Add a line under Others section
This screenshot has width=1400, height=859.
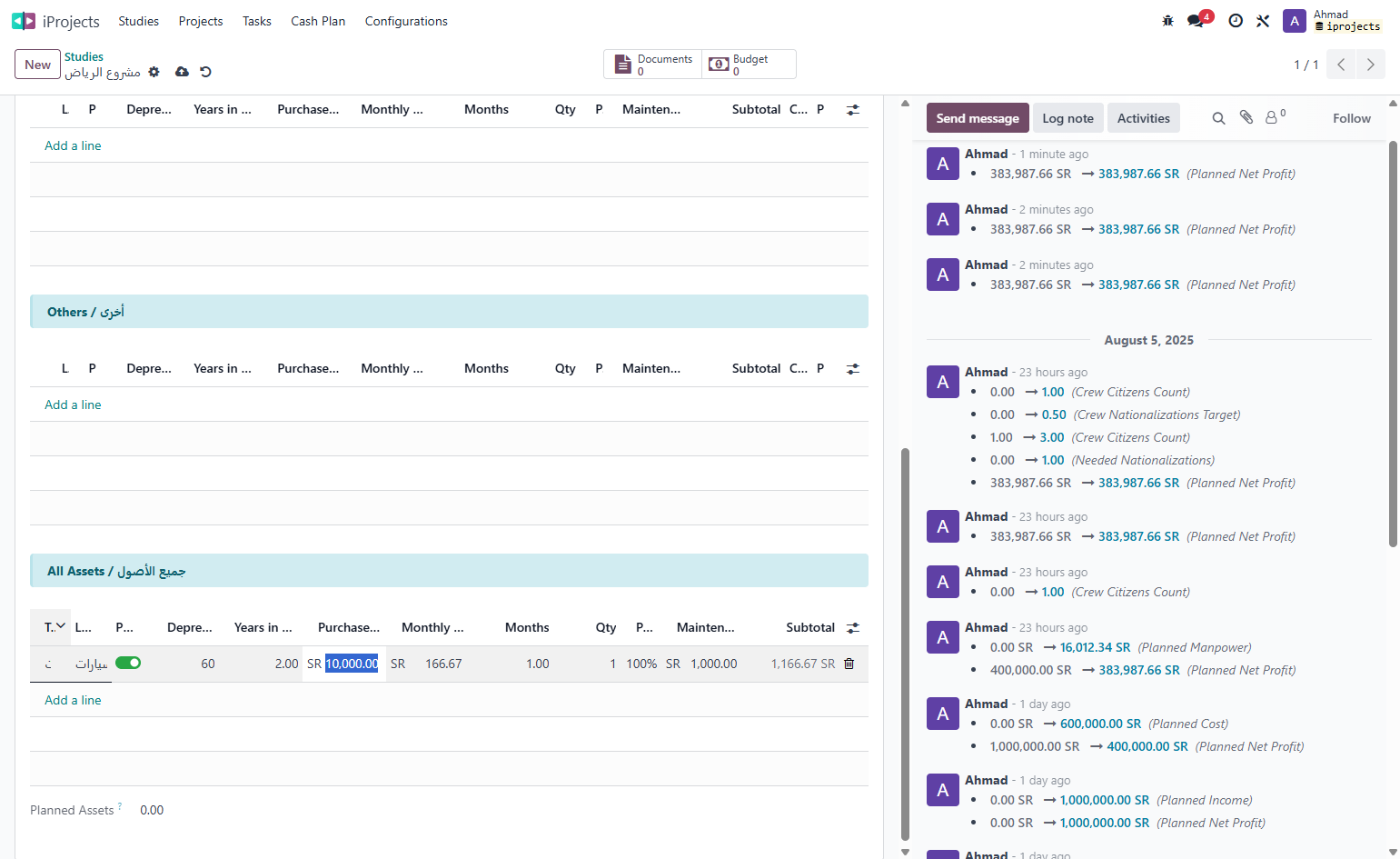(73, 405)
